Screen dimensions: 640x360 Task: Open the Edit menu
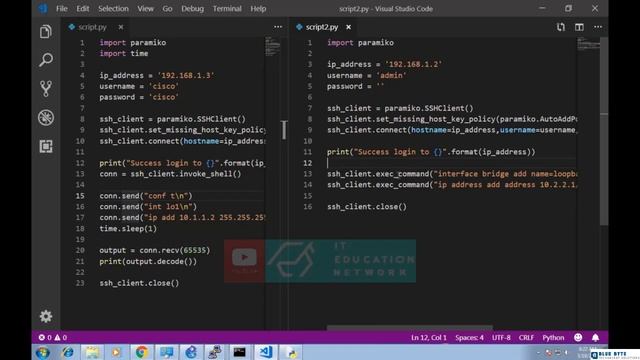coord(82,9)
